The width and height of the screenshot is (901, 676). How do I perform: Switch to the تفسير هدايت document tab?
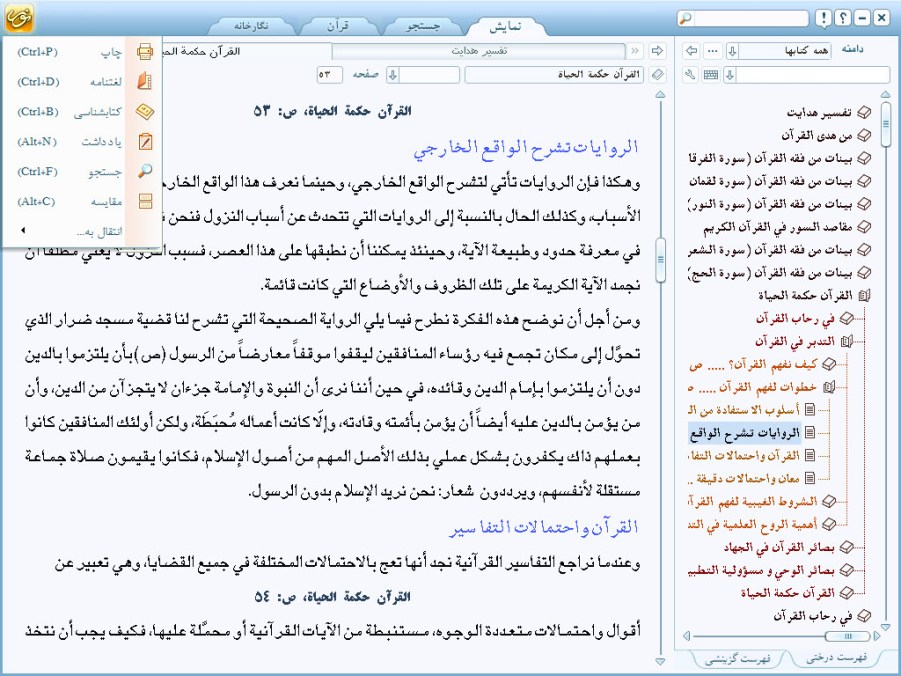[x=479, y=51]
